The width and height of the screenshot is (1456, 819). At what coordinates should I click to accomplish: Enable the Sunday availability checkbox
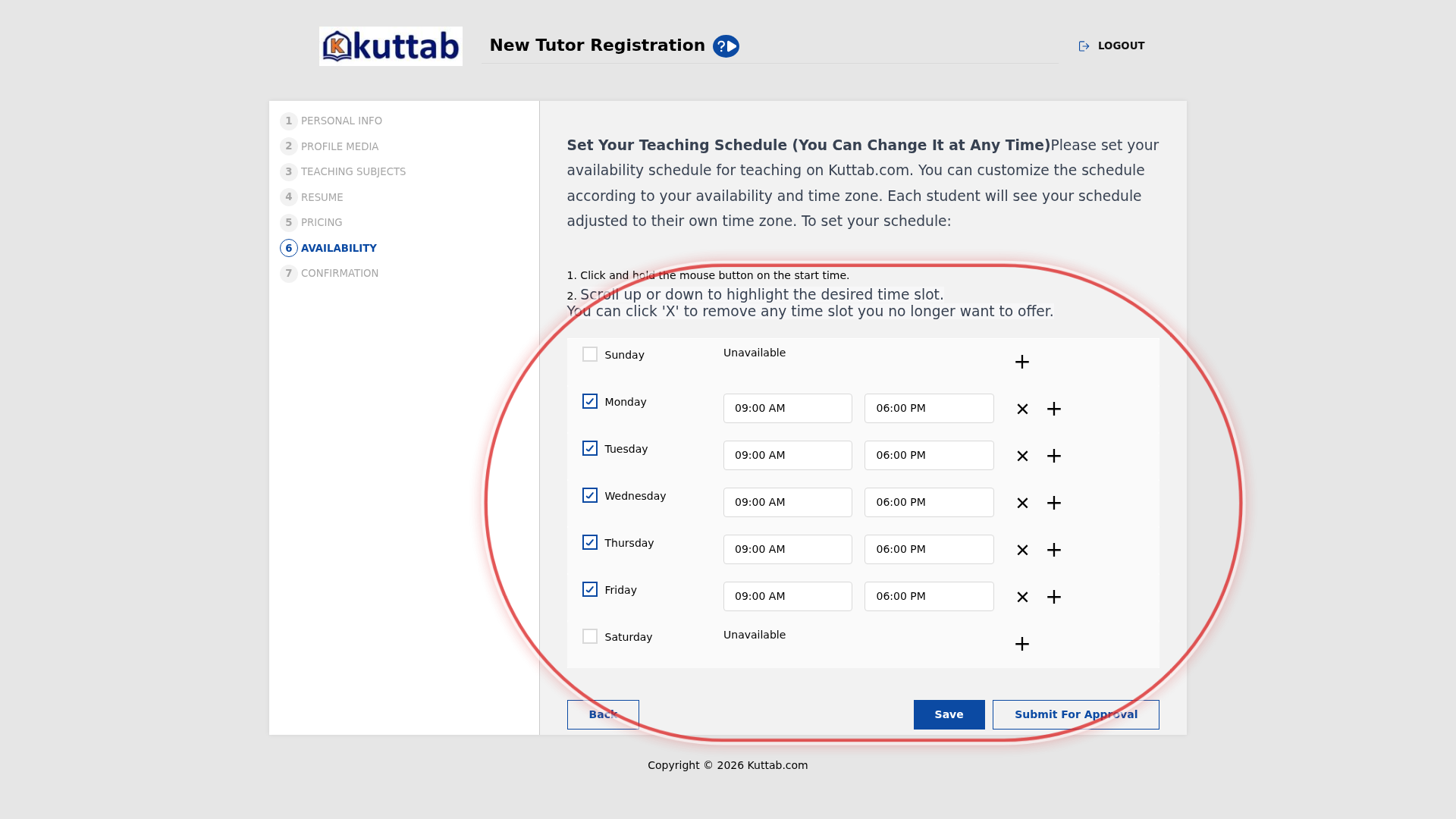click(590, 354)
